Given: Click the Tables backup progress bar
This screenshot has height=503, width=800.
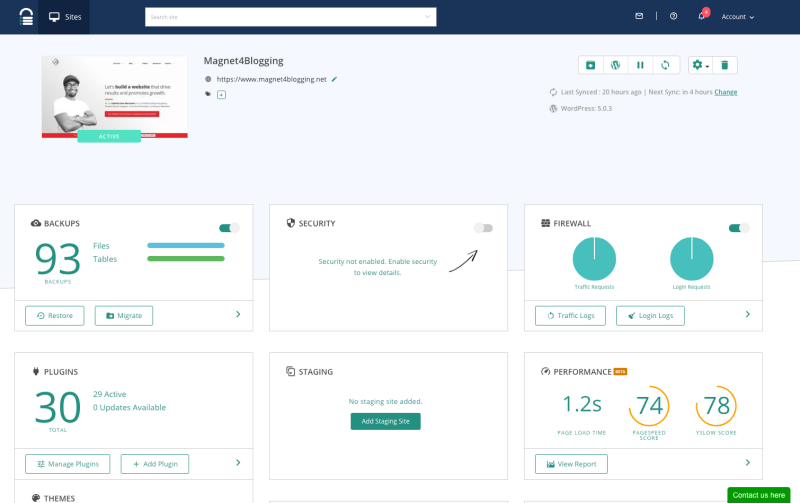Looking at the screenshot, I should point(186,259).
